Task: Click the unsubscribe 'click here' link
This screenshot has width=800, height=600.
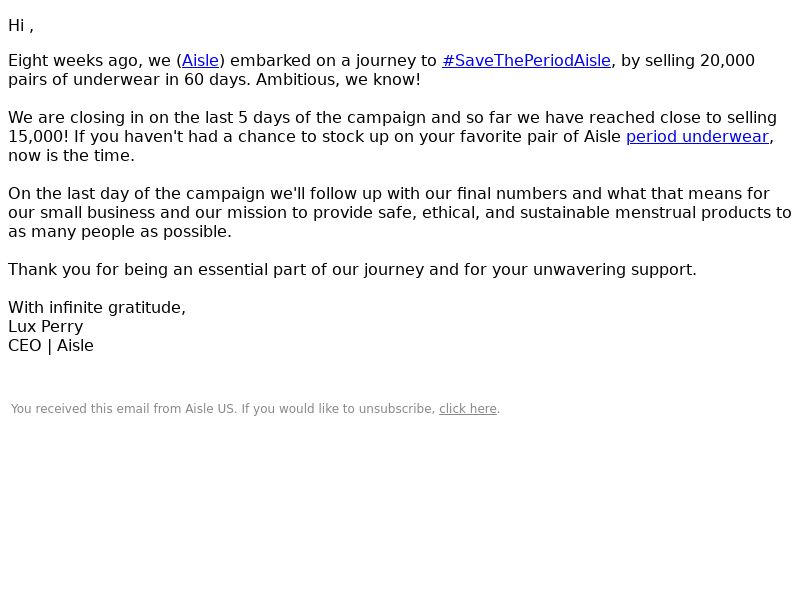Action: (x=468, y=409)
